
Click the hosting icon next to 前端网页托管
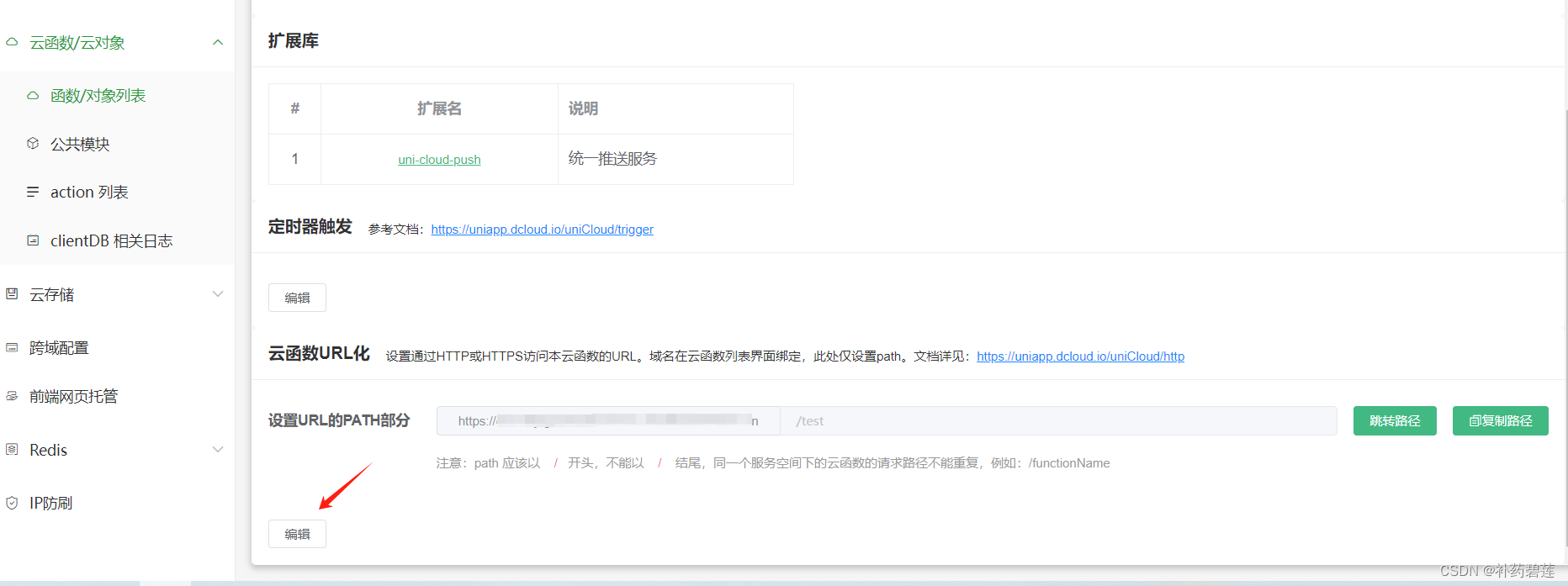click(x=12, y=396)
